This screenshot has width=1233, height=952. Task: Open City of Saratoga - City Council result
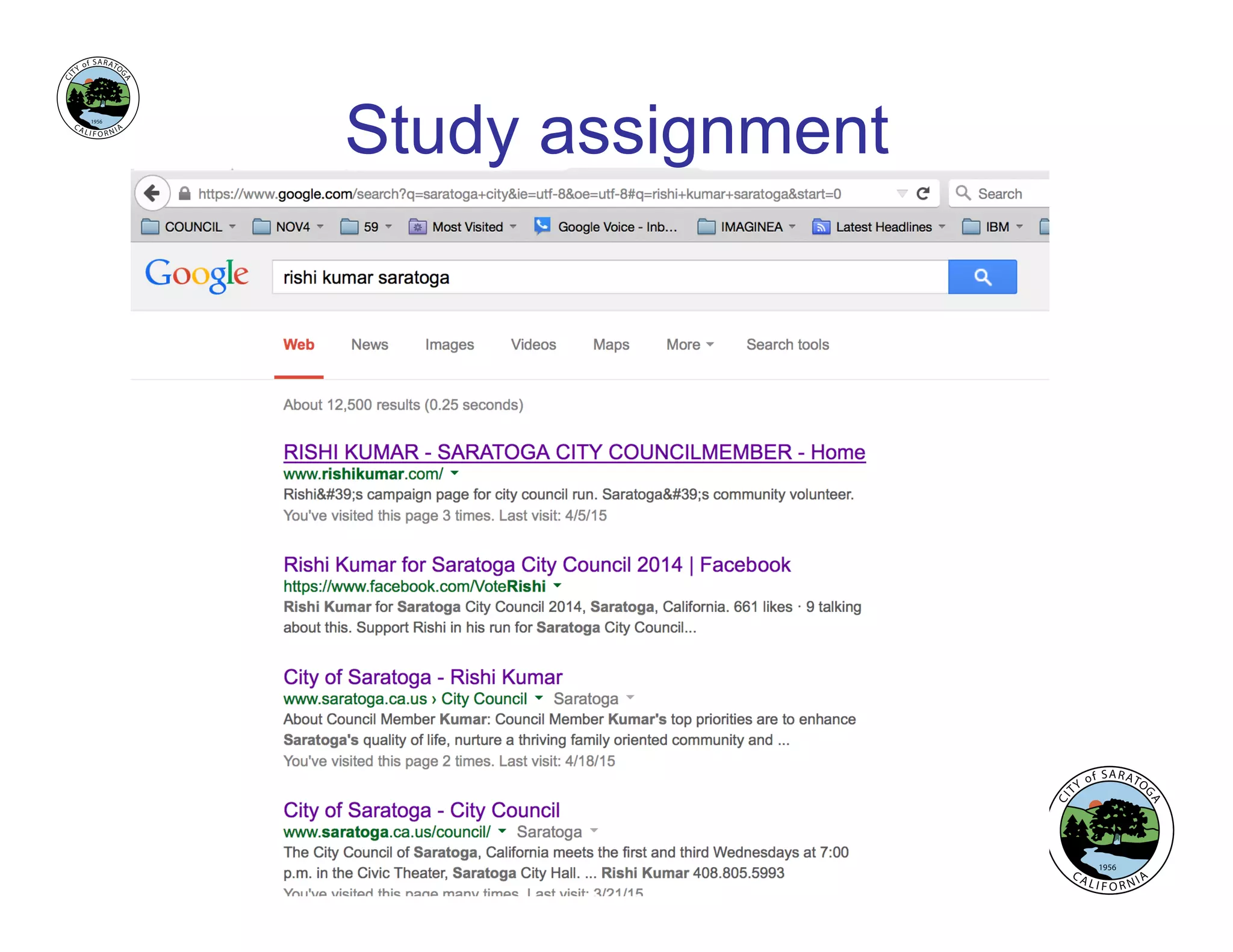[421, 811]
